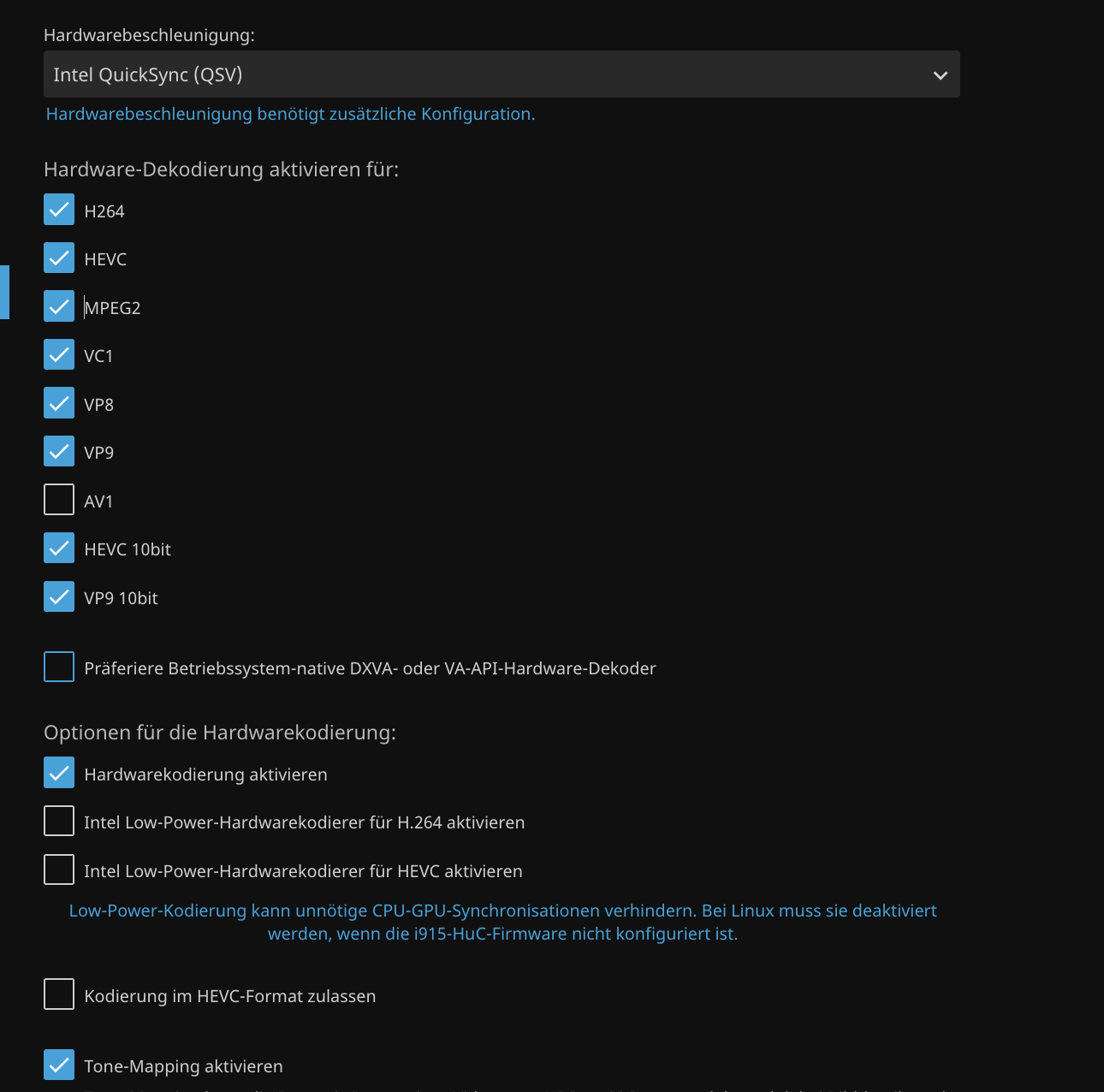The width and height of the screenshot is (1104, 1092).
Task: Click the dropdown chevron arrow icon
Action: [940, 75]
